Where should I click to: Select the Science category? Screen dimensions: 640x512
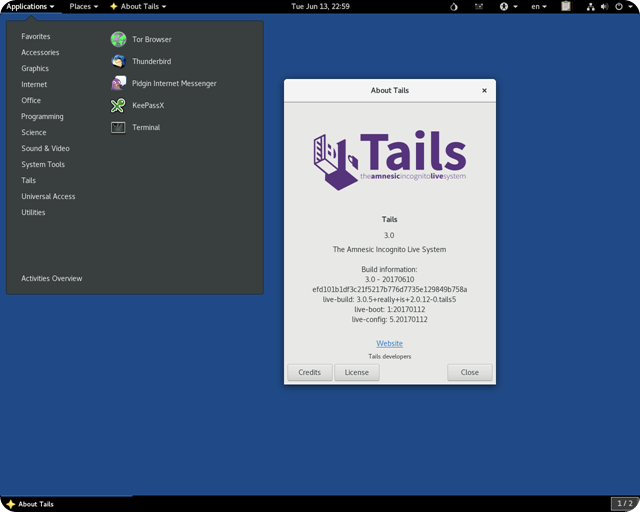pos(34,132)
